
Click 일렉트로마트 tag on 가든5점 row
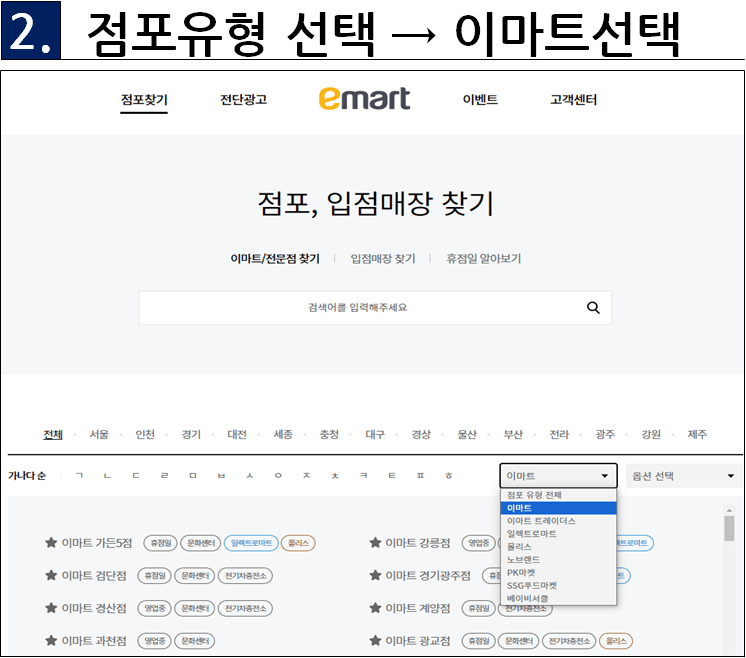coord(251,543)
